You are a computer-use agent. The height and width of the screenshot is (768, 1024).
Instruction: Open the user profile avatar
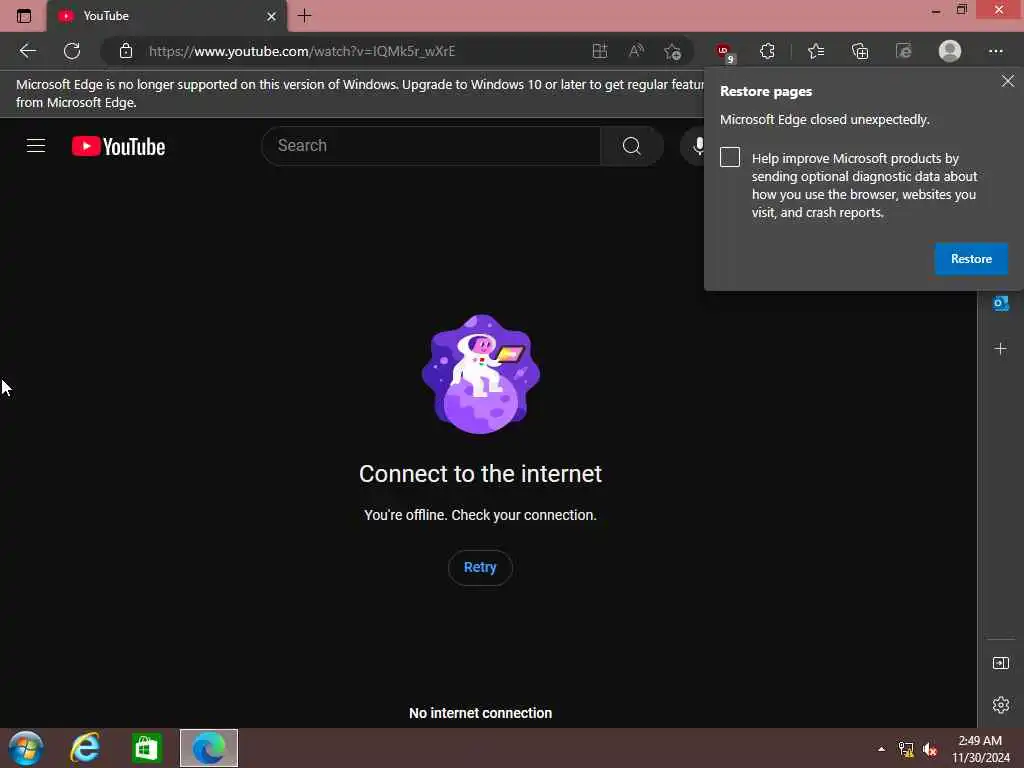pyautogui.click(x=950, y=51)
